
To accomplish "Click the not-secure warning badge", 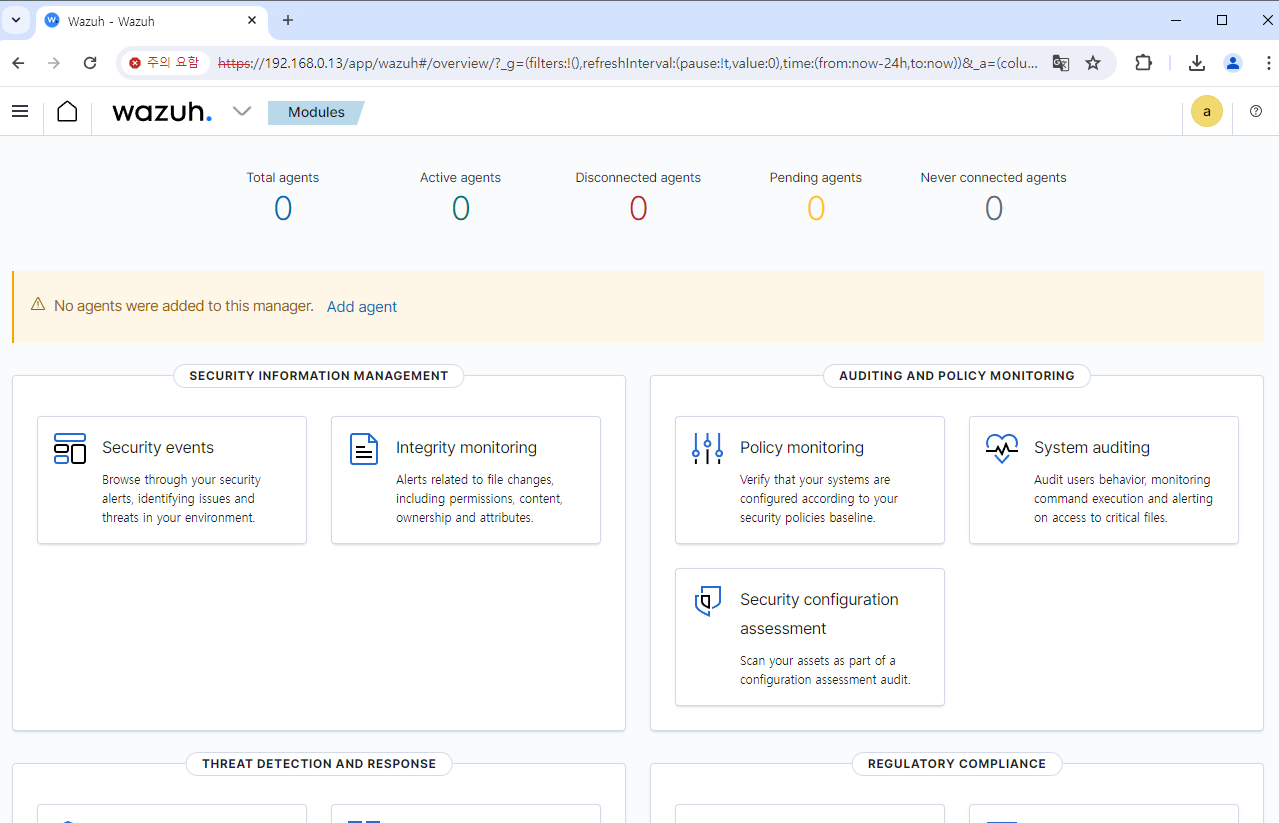I will coord(164,63).
